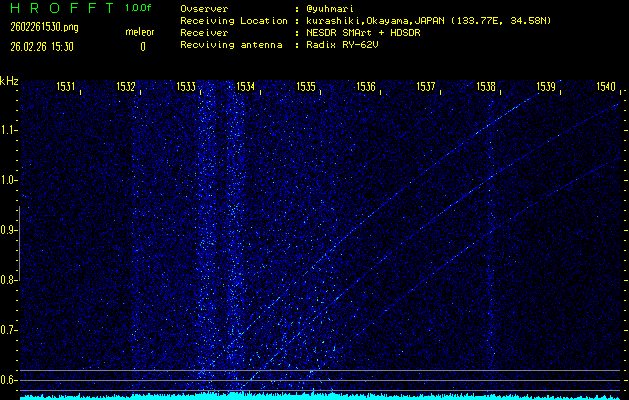Click the 1.0 frequency axis label
The image size is (629, 400).
coord(9,180)
